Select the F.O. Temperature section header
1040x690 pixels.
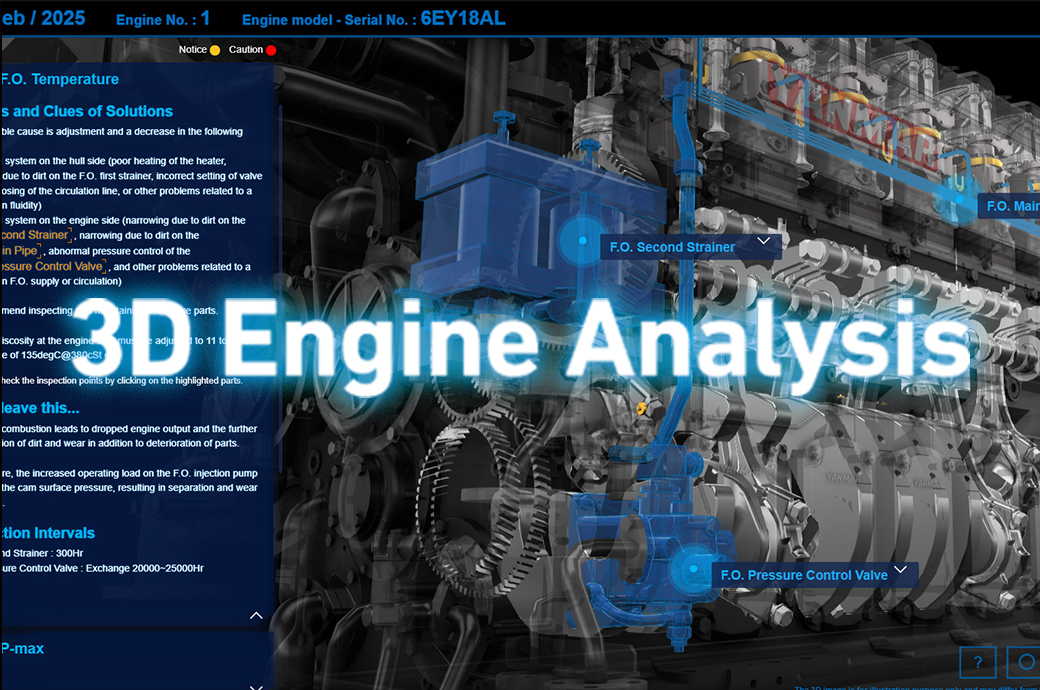coord(60,79)
